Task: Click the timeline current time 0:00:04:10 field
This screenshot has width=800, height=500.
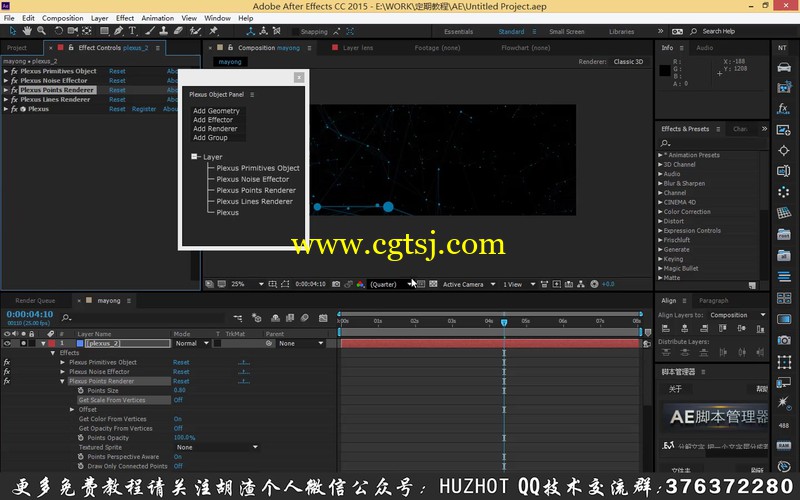Action: pyautogui.click(x=30, y=314)
